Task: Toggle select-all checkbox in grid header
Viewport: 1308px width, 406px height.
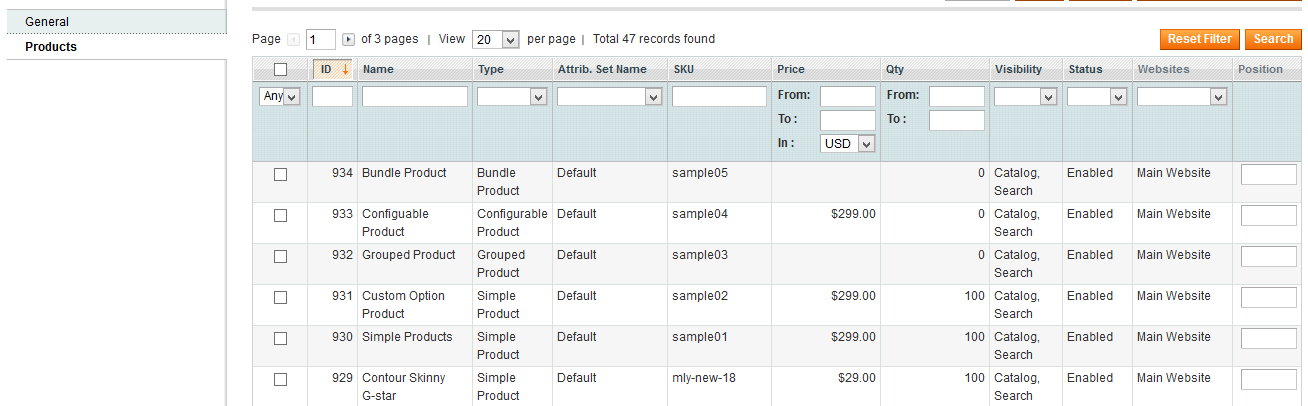Action: 280,69
